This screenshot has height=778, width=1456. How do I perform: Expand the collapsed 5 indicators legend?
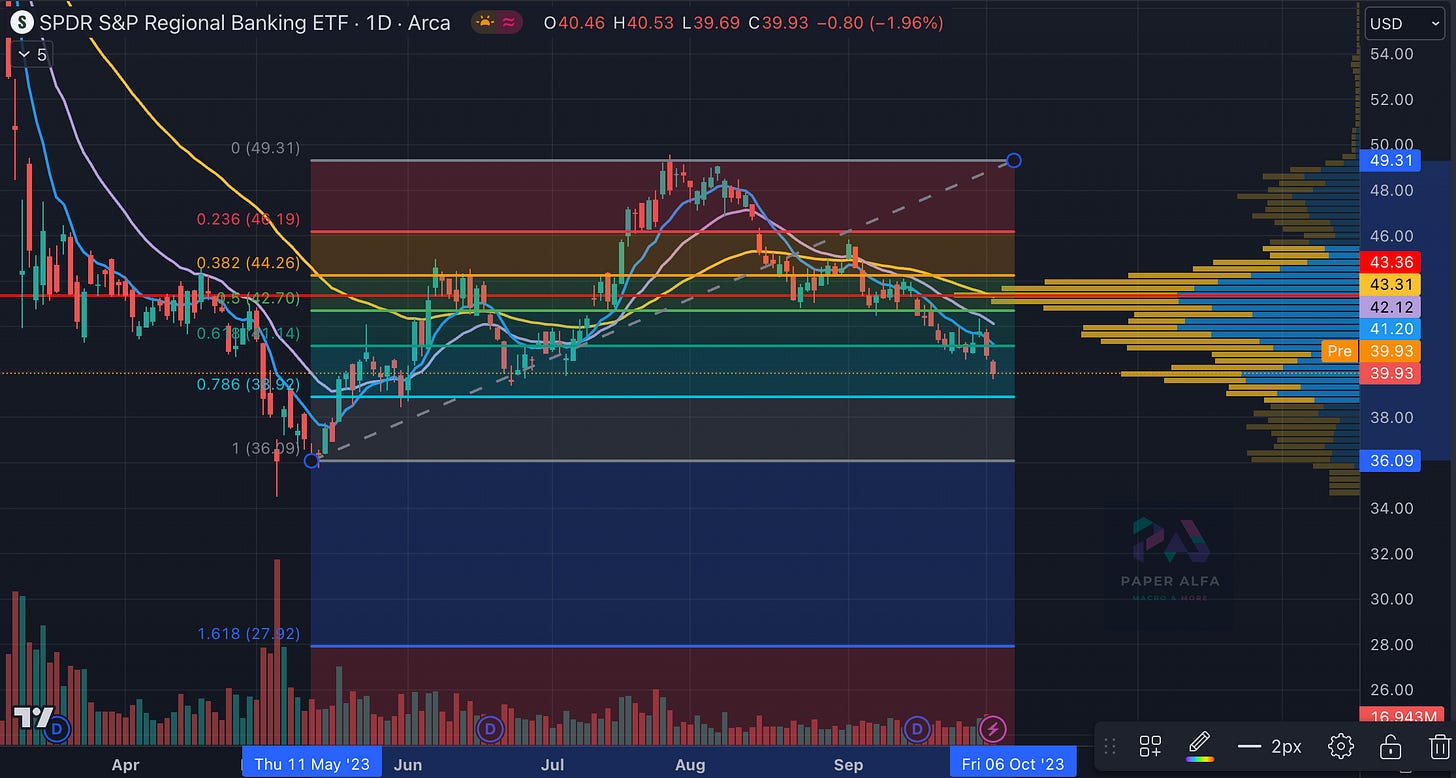pos(31,54)
